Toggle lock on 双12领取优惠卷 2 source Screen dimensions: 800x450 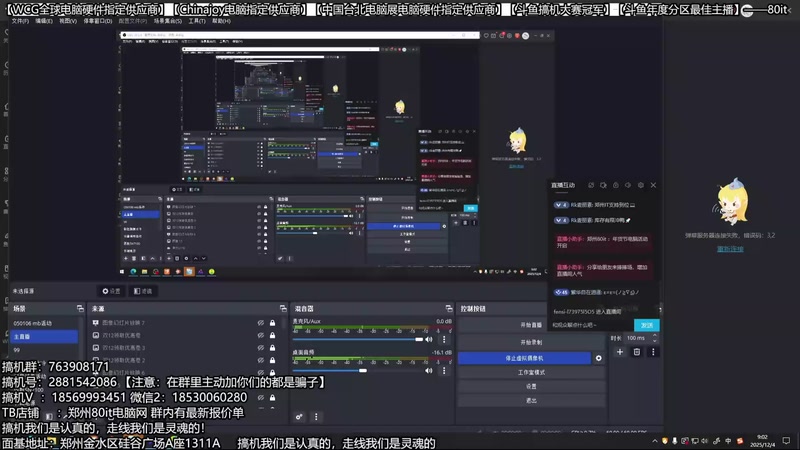click(272, 360)
